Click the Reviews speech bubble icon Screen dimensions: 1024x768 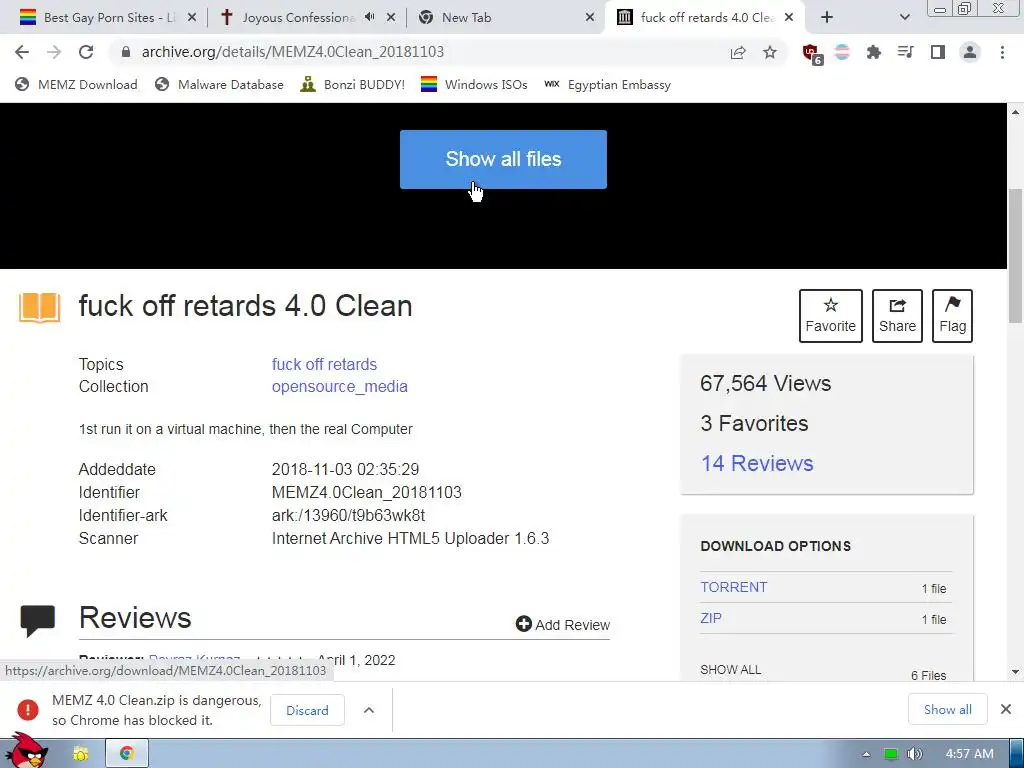pyautogui.click(x=38, y=621)
